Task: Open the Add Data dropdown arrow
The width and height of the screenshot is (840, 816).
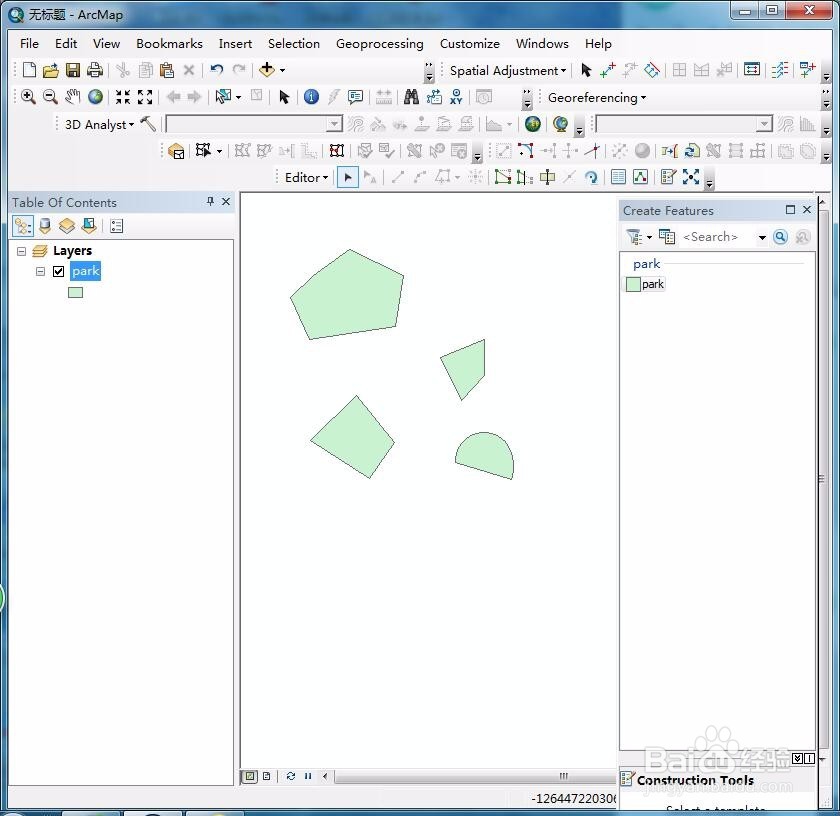Action: coord(282,70)
